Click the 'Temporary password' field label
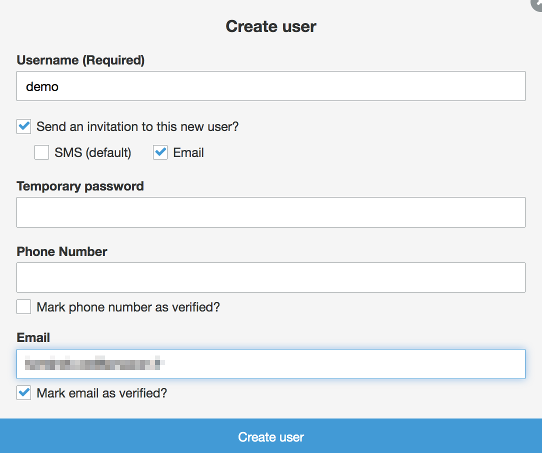 [80, 187]
